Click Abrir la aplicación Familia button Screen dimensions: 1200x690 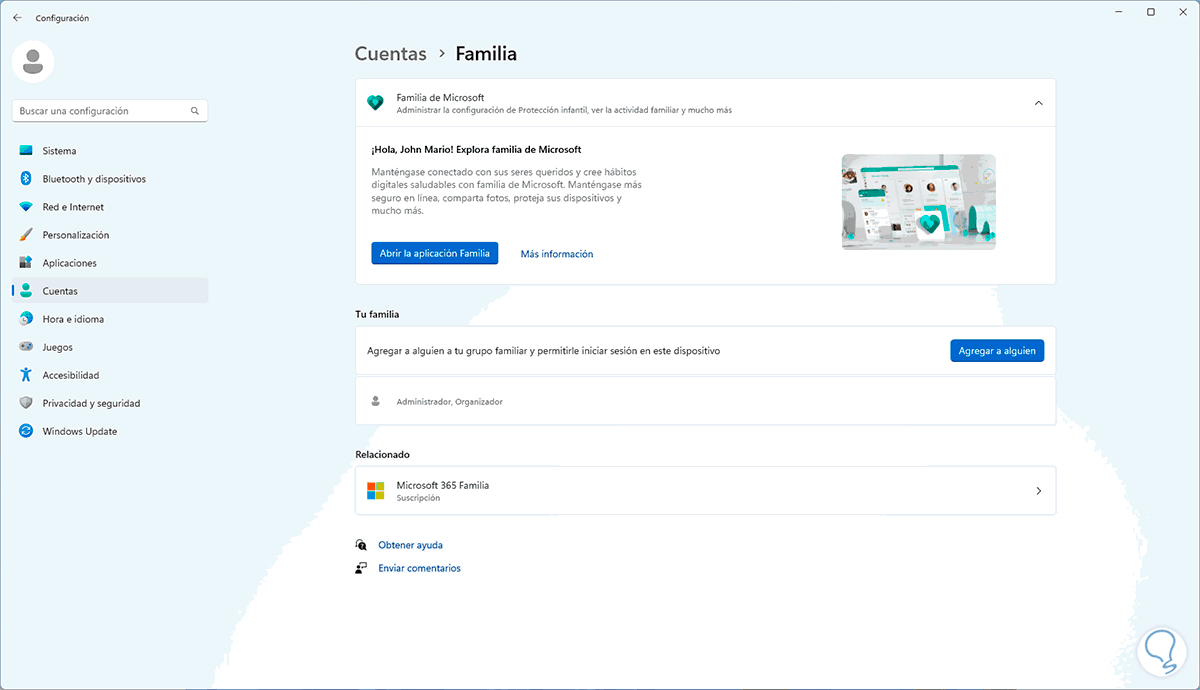tap(434, 254)
